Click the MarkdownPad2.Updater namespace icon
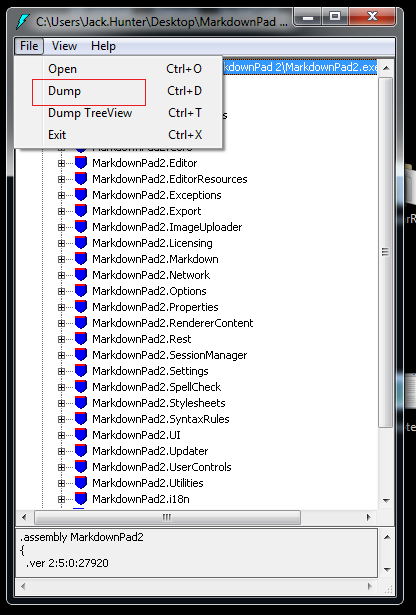 [x=81, y=451]
